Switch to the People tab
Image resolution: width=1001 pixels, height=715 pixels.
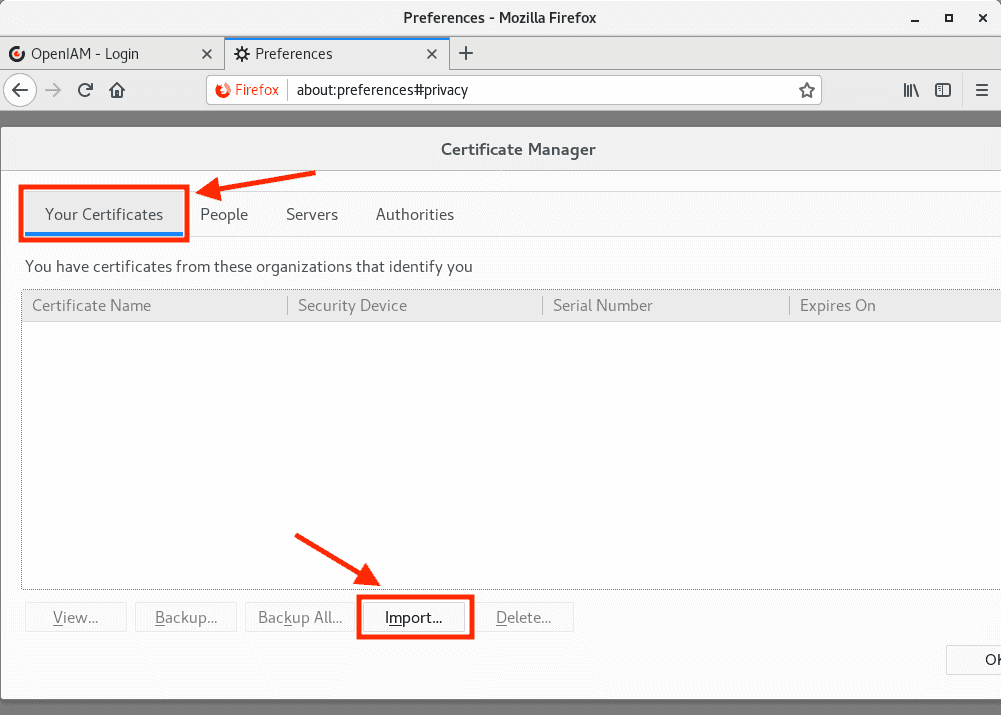tap(224, 214)
